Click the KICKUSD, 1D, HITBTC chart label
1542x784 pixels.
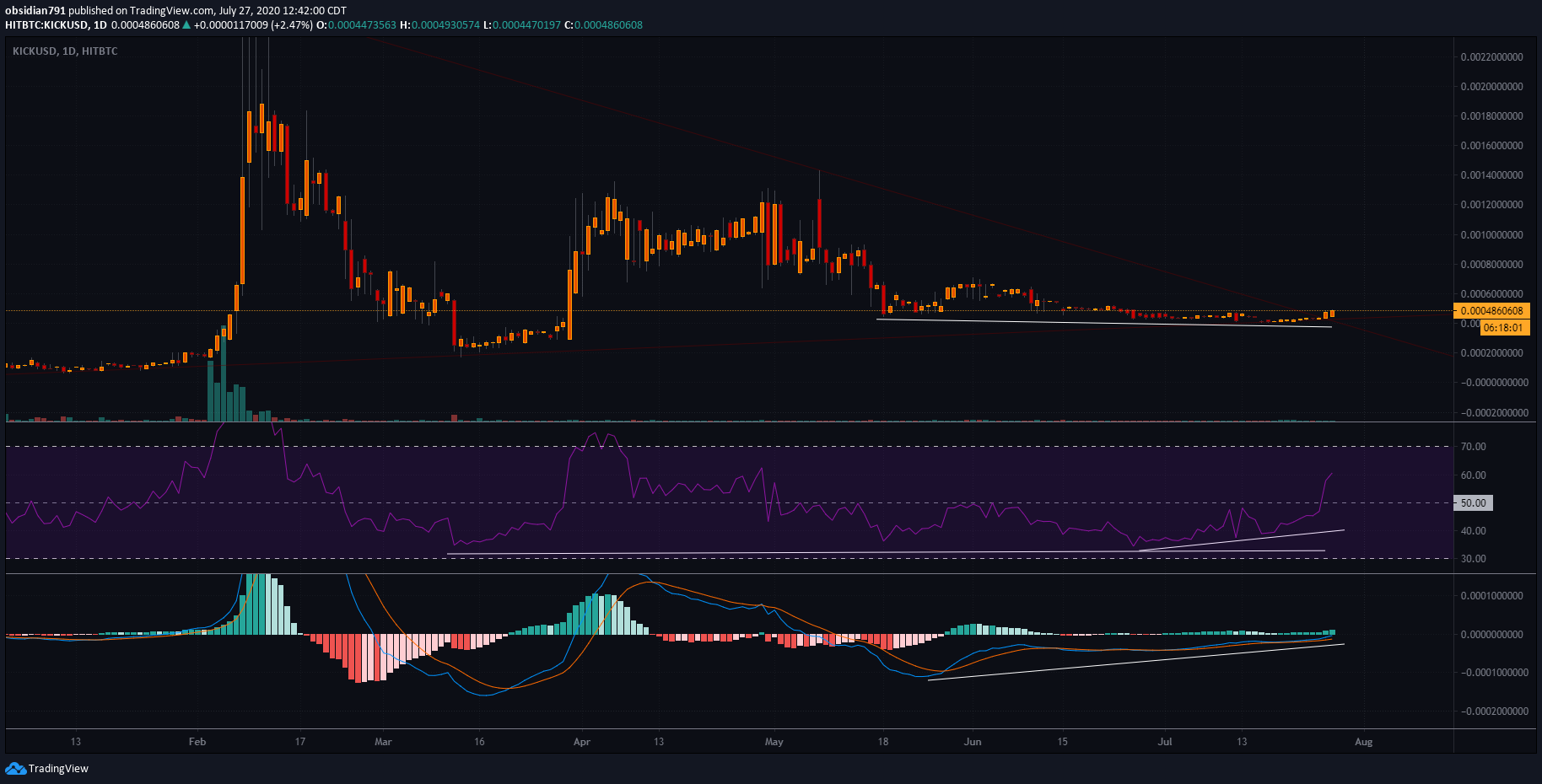tap(65, 51)
